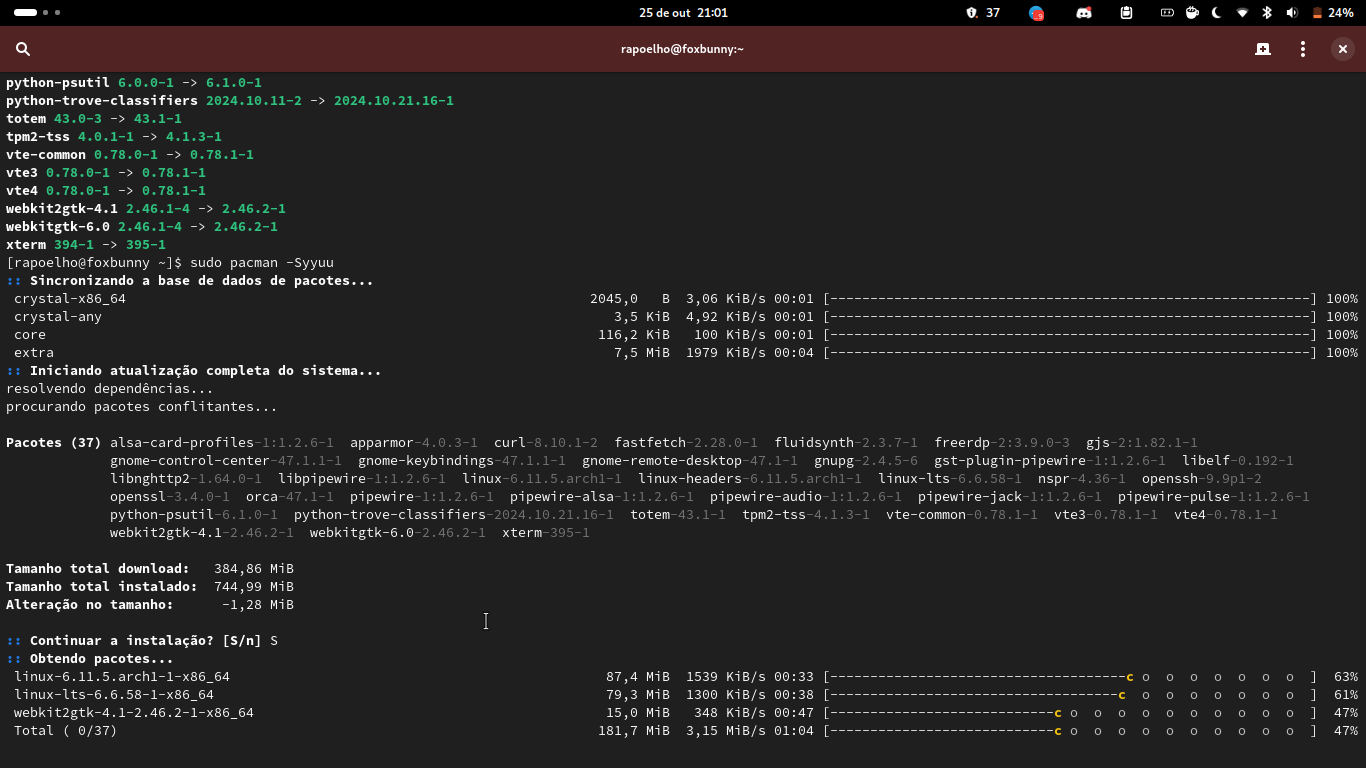This screenshot has width=1366, height=768.
Task: Toggle the Caffeine coffee cup indicator
Action: coord(1192,13)
